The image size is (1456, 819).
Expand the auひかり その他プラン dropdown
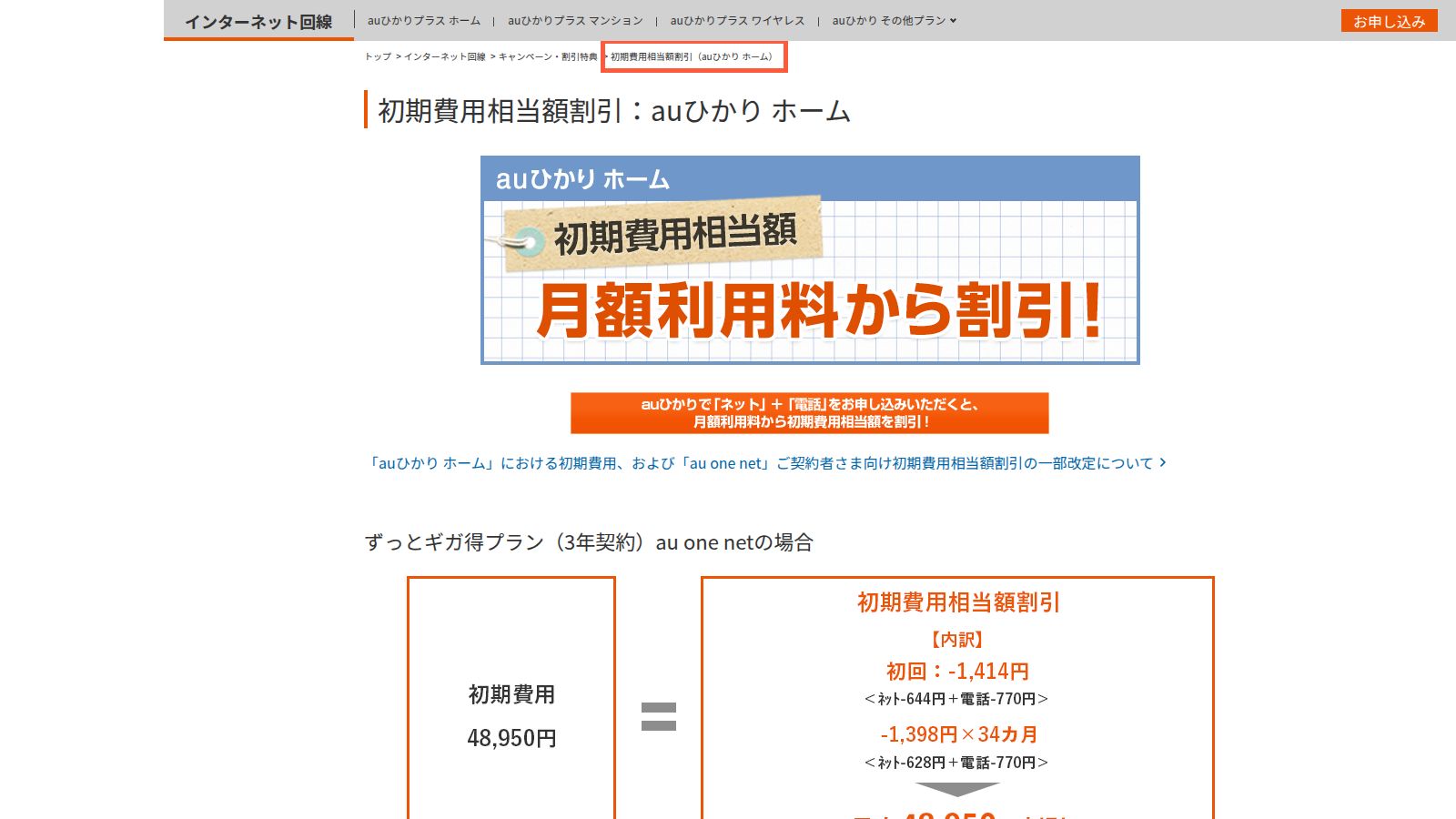[x=895, y=20]
